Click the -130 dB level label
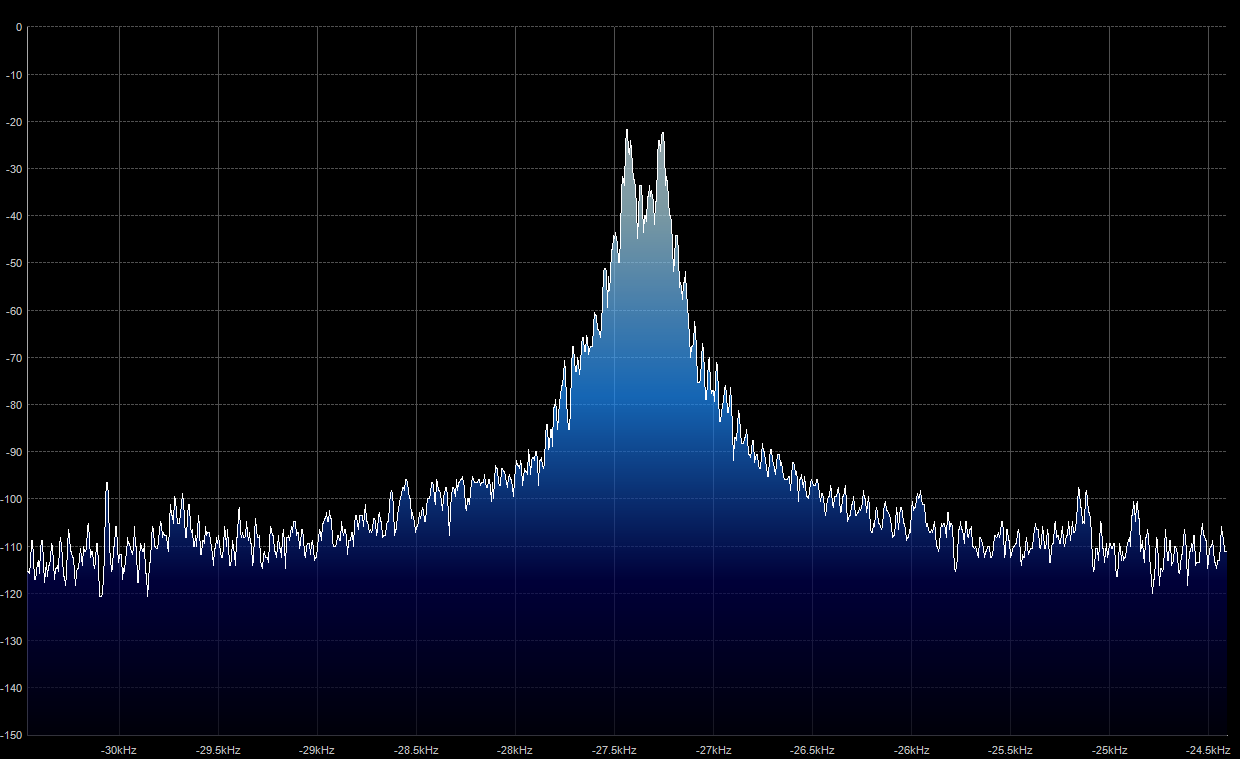Viewport: 1240px width, 773px height. pos(12,640)
